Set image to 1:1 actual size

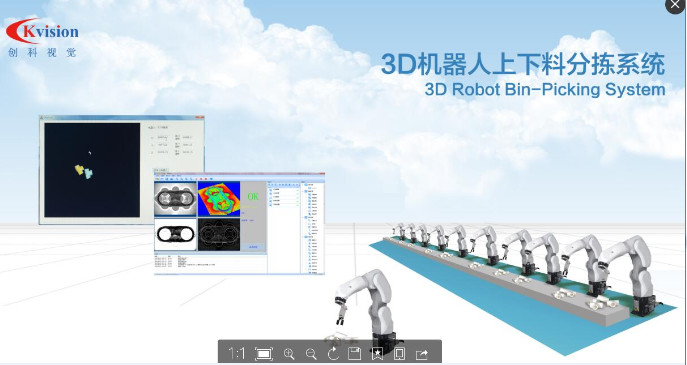pos(237,353)
